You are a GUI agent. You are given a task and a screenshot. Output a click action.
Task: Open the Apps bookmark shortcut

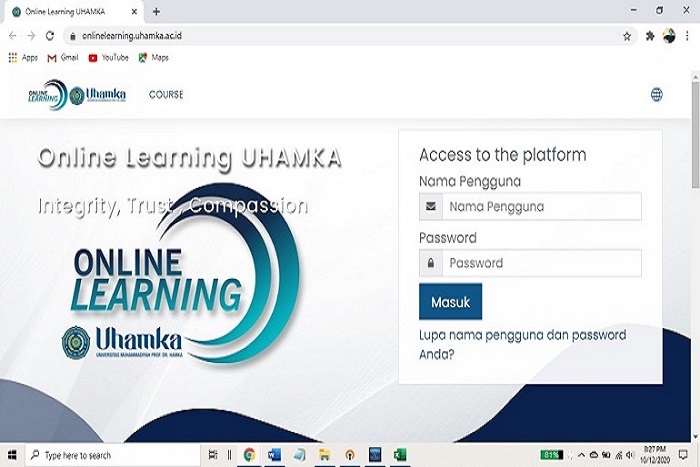click(x=23, y=58)
